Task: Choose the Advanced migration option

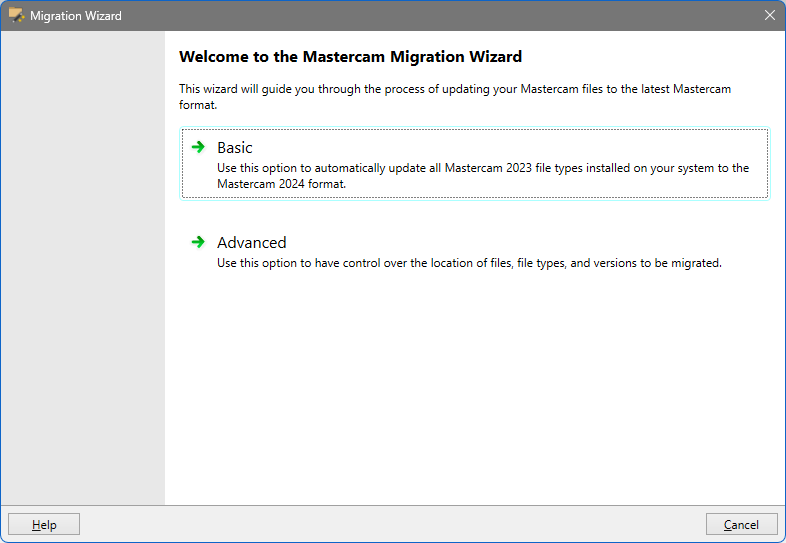Action: (x=474, y=253)
